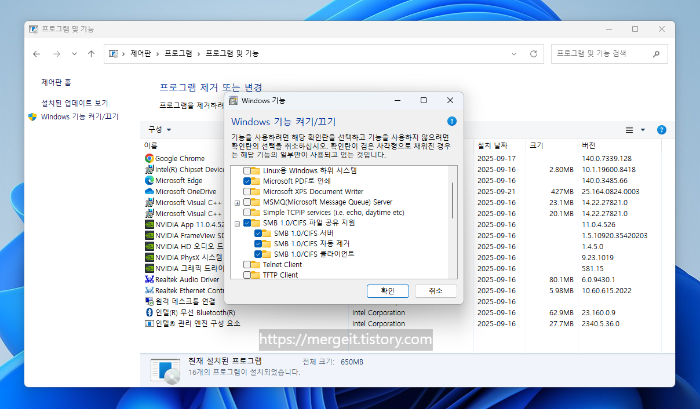Select version 140.0.7339.128 cell
700x409 pixels.
(606, 159)
